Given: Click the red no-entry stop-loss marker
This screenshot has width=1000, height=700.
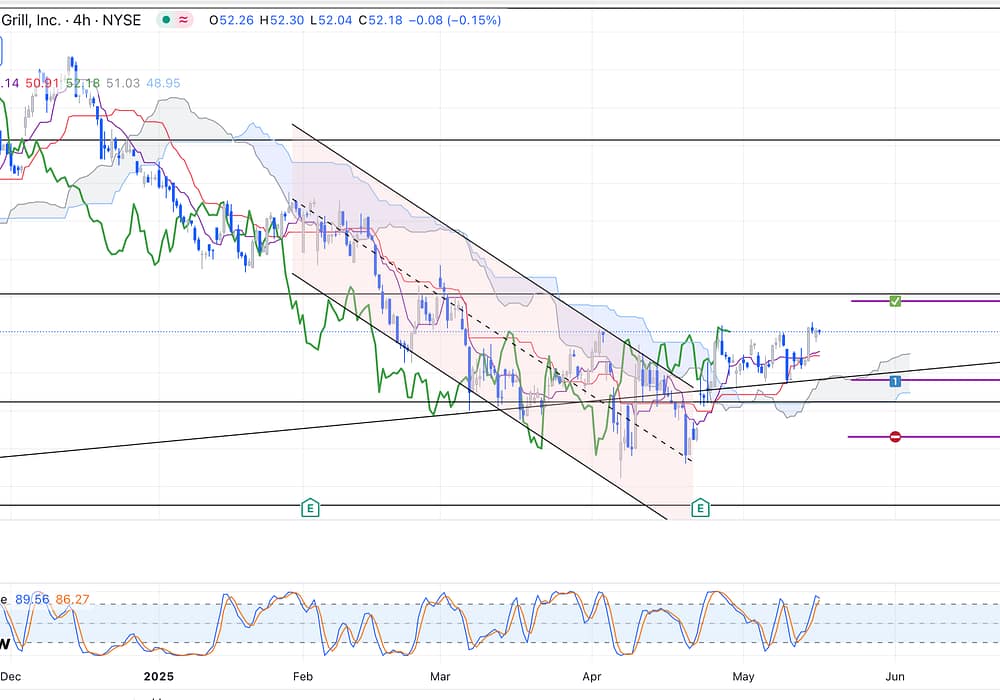Looking at the screenshot, I should coord(895,437).
